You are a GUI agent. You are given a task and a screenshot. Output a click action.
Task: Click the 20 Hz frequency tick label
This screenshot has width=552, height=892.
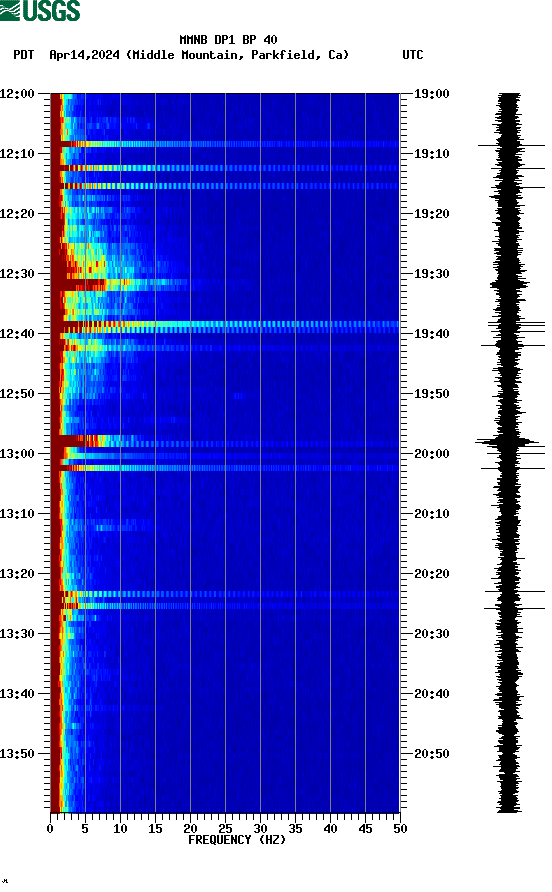(x=190, y=828)
